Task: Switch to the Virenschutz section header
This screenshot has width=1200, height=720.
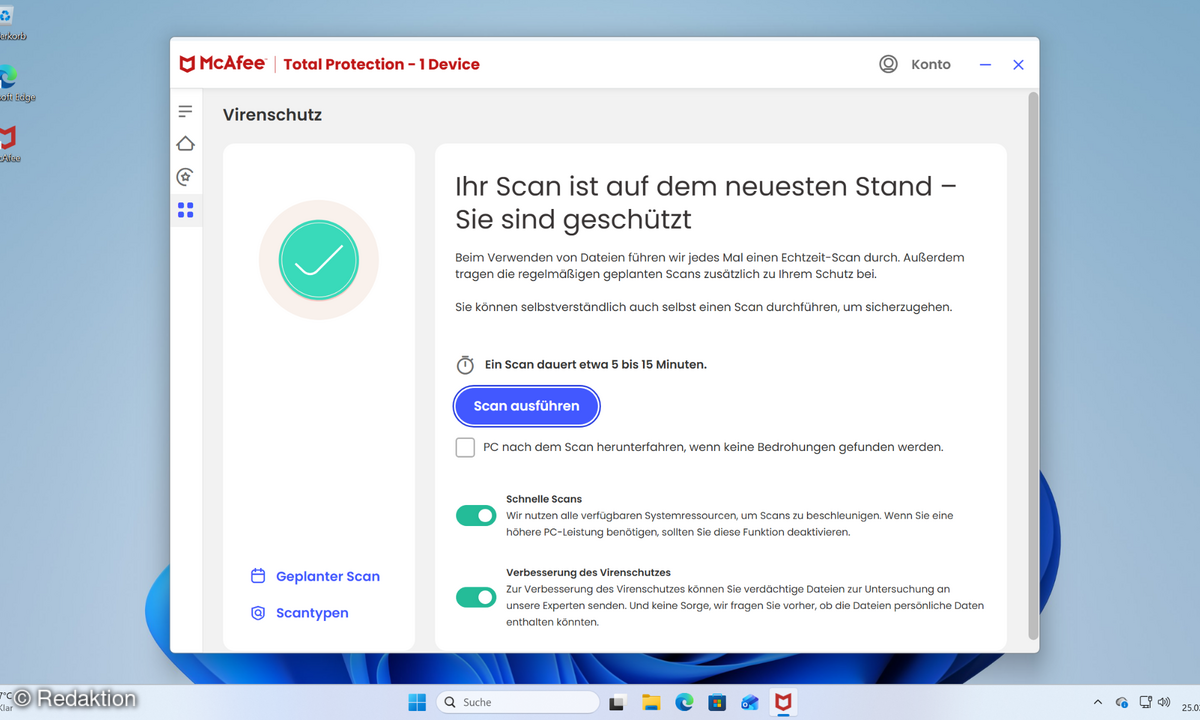Action: (x=272, y=114)
